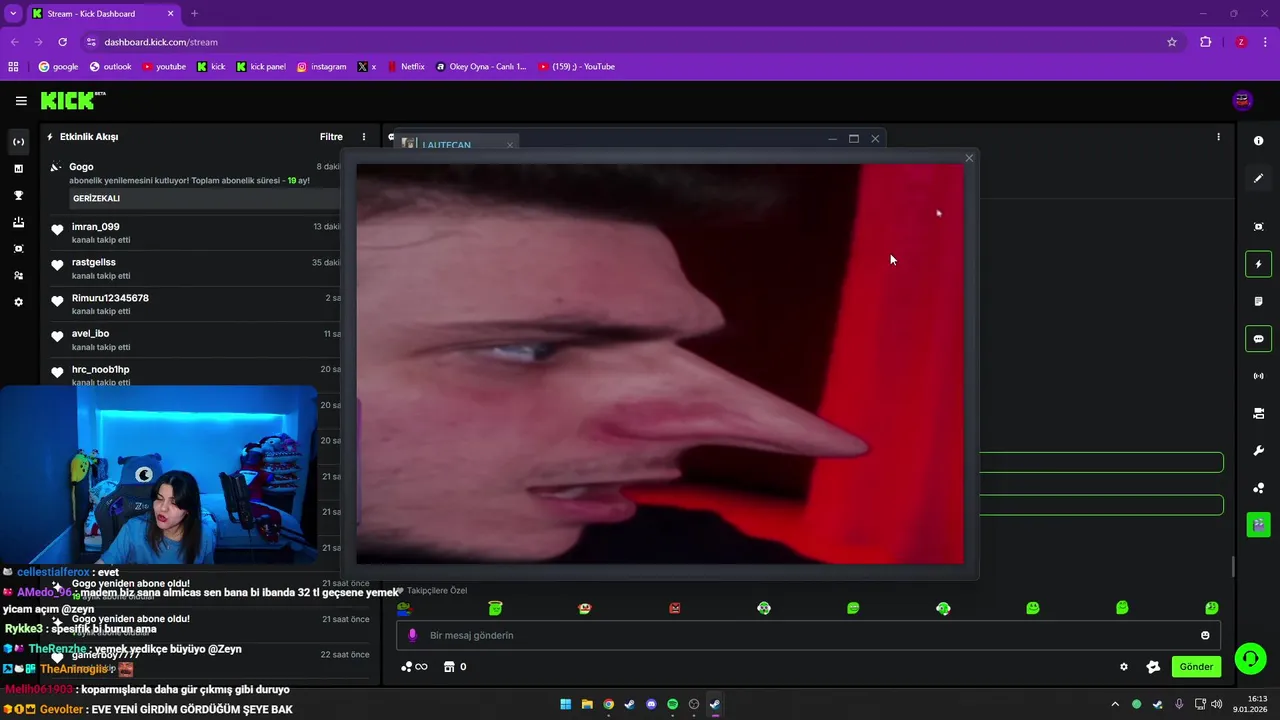
Task: Open the user avatar in Kick header
Action: coord(1243,100)
